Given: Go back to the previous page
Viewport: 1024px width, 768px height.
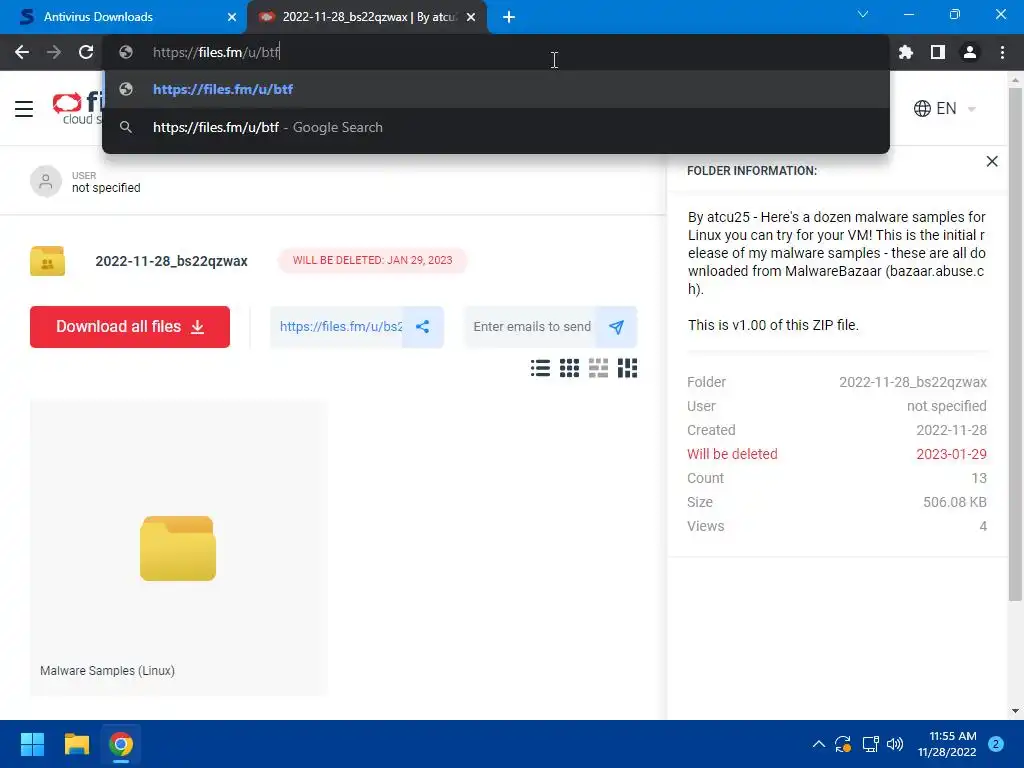Looking at the screenshot, I should click(x=22, y=52).
